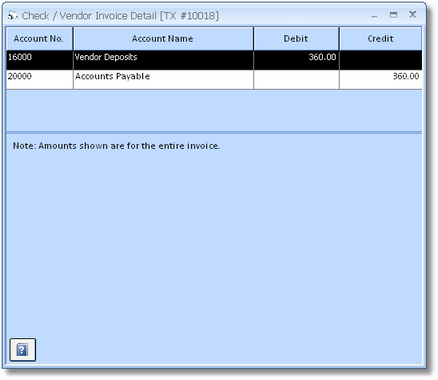This screenshot has height=380, width=438.
Task: Click the empty credit cell for Vendor Deposits
Action: coord(381,60)
